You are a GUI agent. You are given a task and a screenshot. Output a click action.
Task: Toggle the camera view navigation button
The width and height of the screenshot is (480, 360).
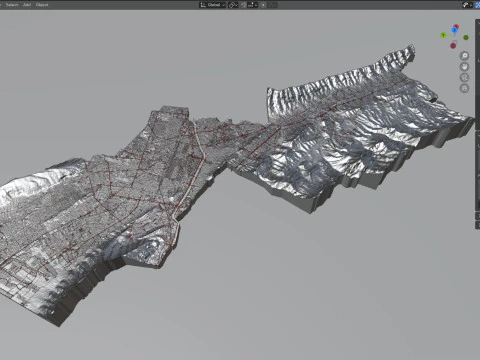click(464, 77)
